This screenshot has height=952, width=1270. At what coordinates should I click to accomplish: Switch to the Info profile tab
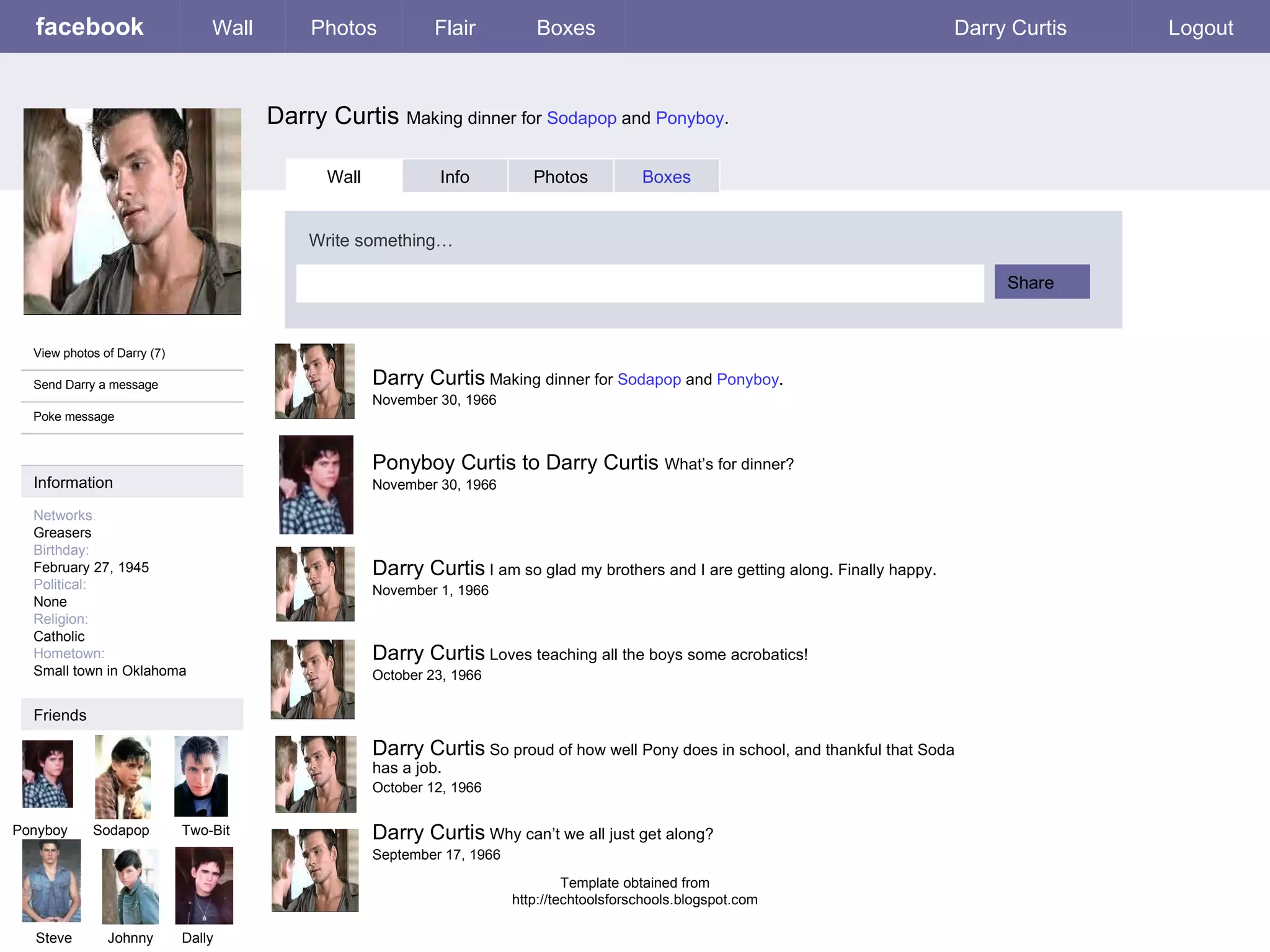point(455,177)
